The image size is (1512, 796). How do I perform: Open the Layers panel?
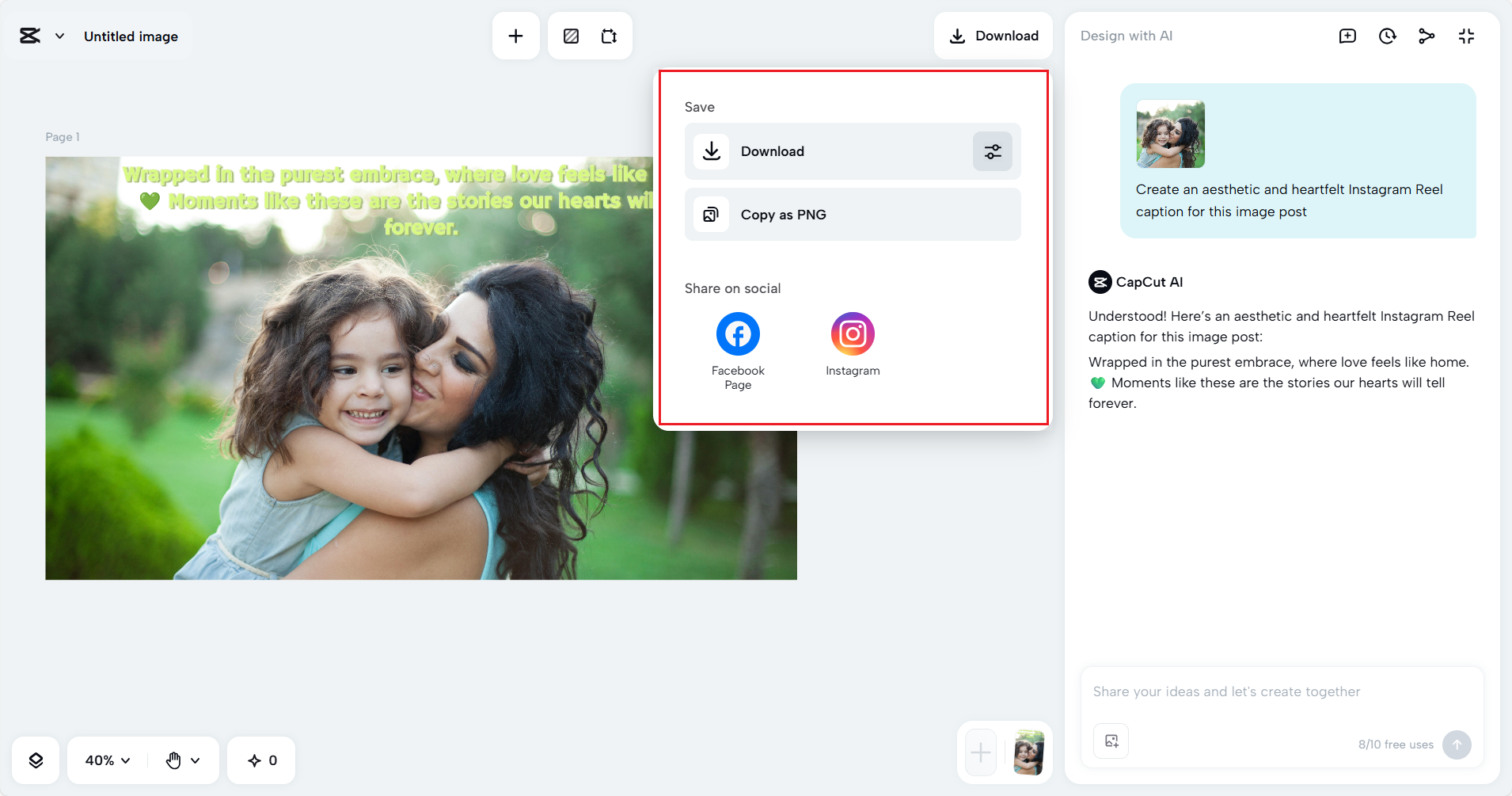coord(36,760)
